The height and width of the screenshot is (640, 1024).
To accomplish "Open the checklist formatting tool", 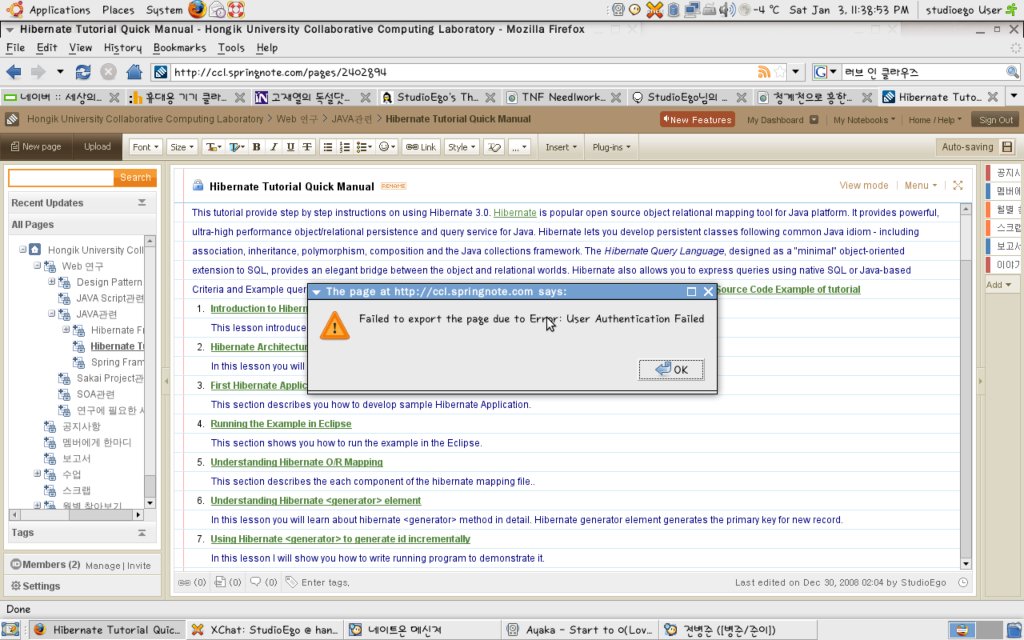I will point(364,147).
